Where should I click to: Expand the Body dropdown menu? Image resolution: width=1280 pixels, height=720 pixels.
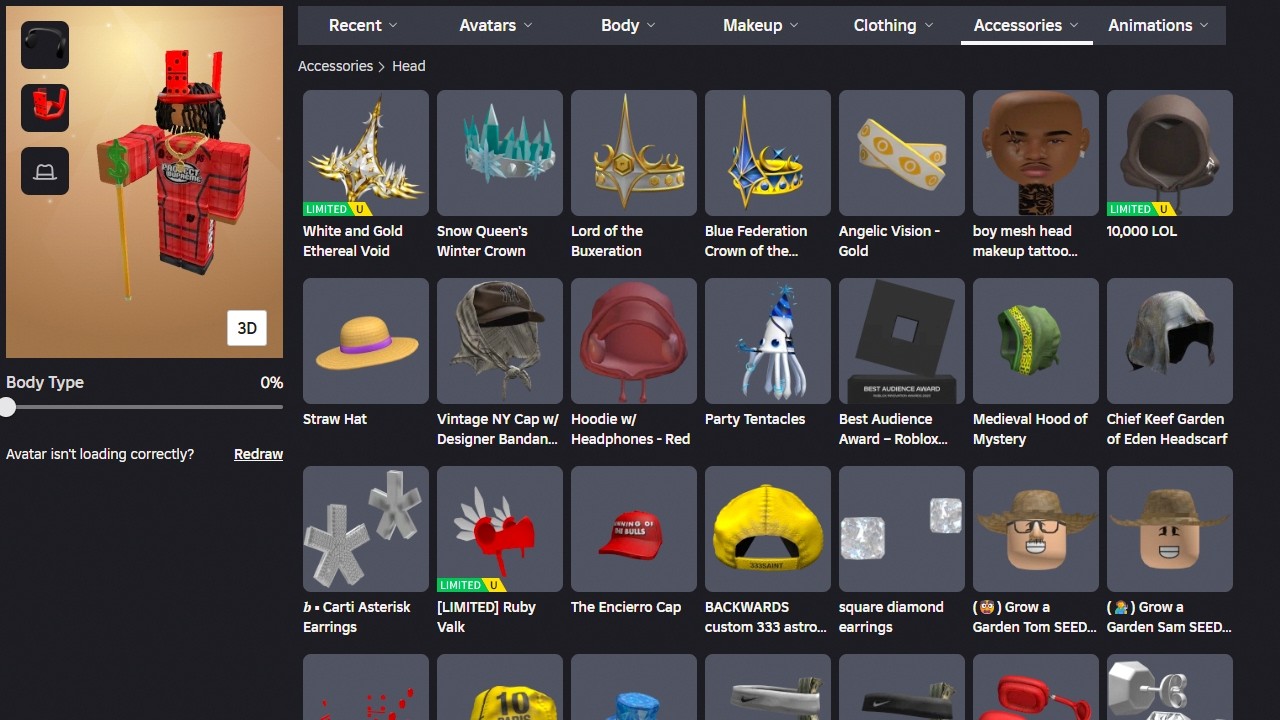628,26
